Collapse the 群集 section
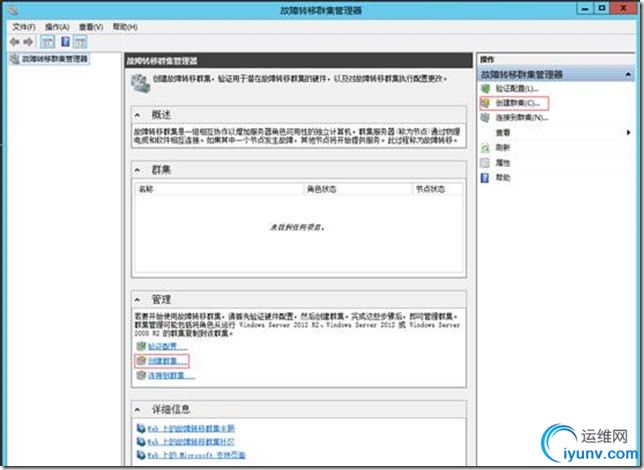 (x=138, y=170)
